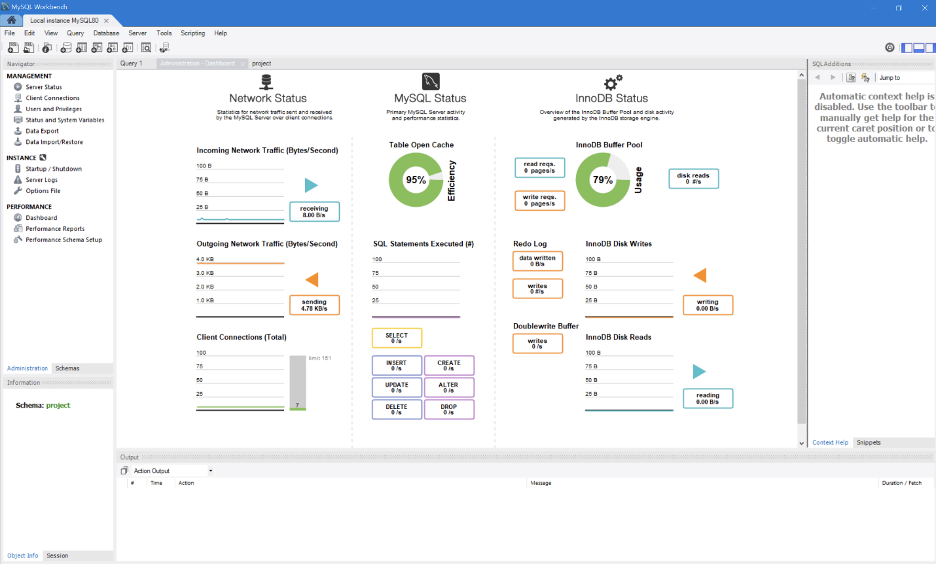The width and height of the screenshot is (936, 564).
Task: Open the Edit menu
Action: pyautogui.click(x=29, y=33)
